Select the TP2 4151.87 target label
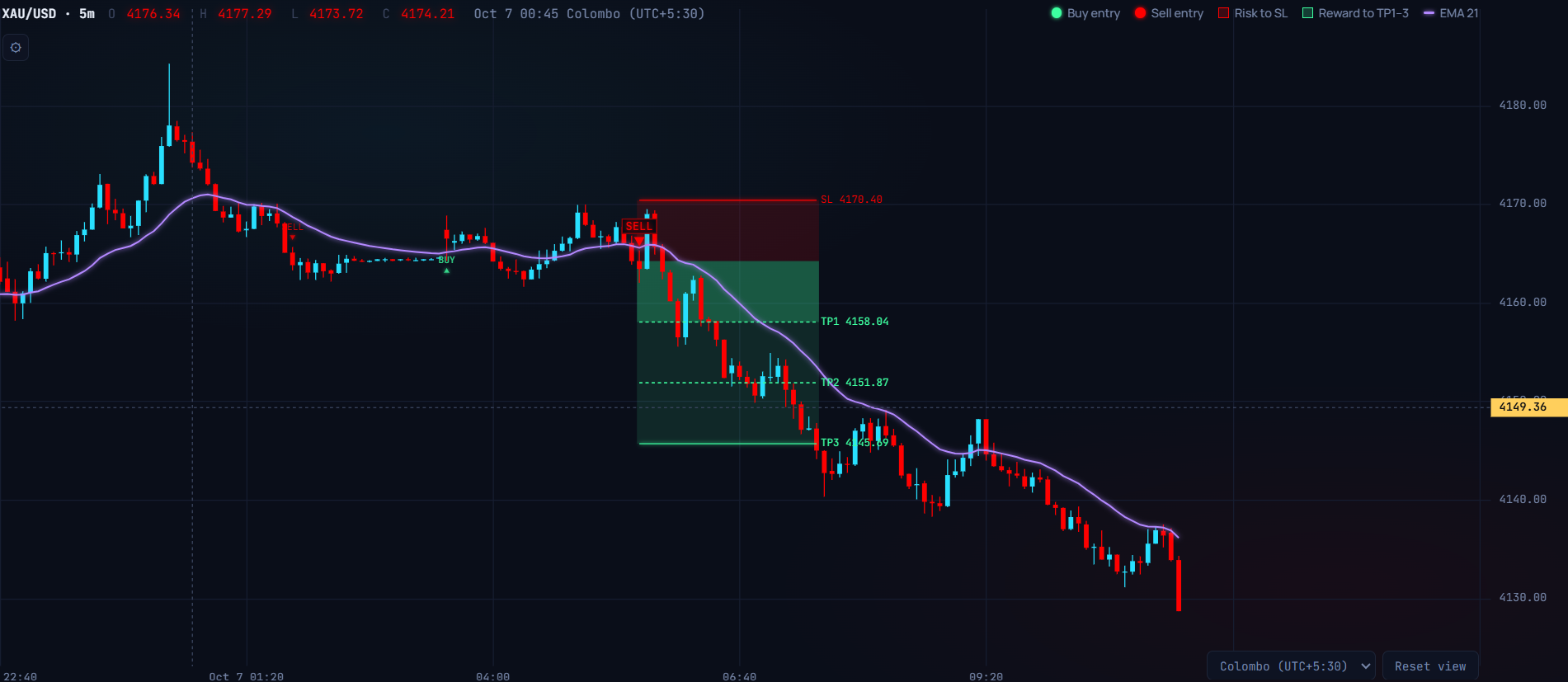This screenshot has width=1568, height=682. pos(855,383)
